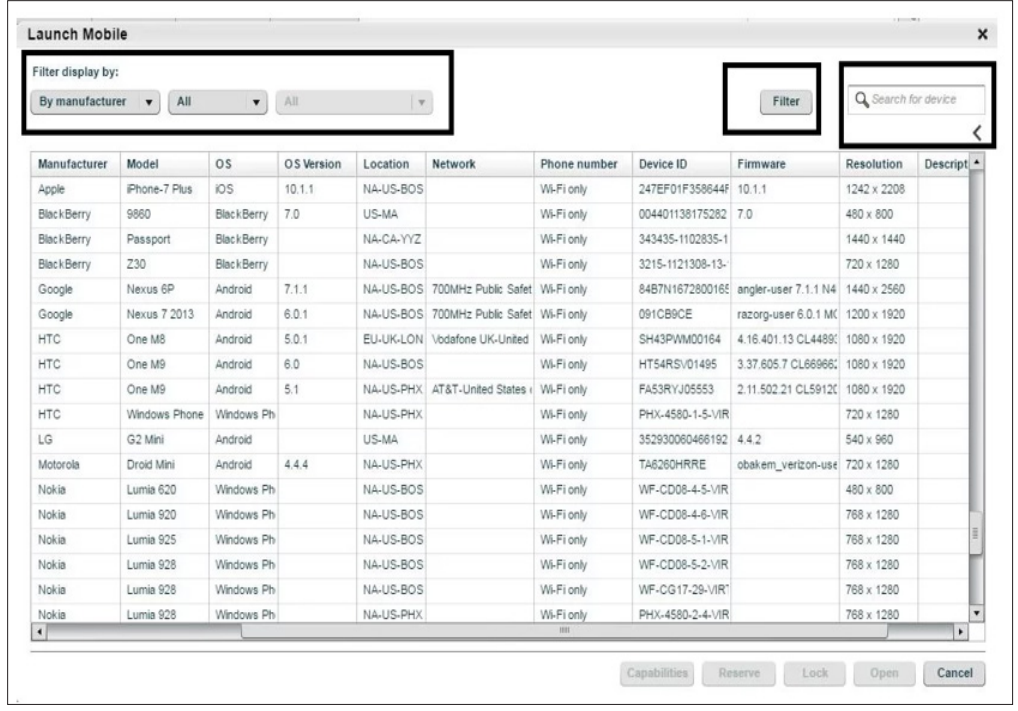The image size is (1018, 711).
Task: Click the Location column header
Action: (391, 164)
